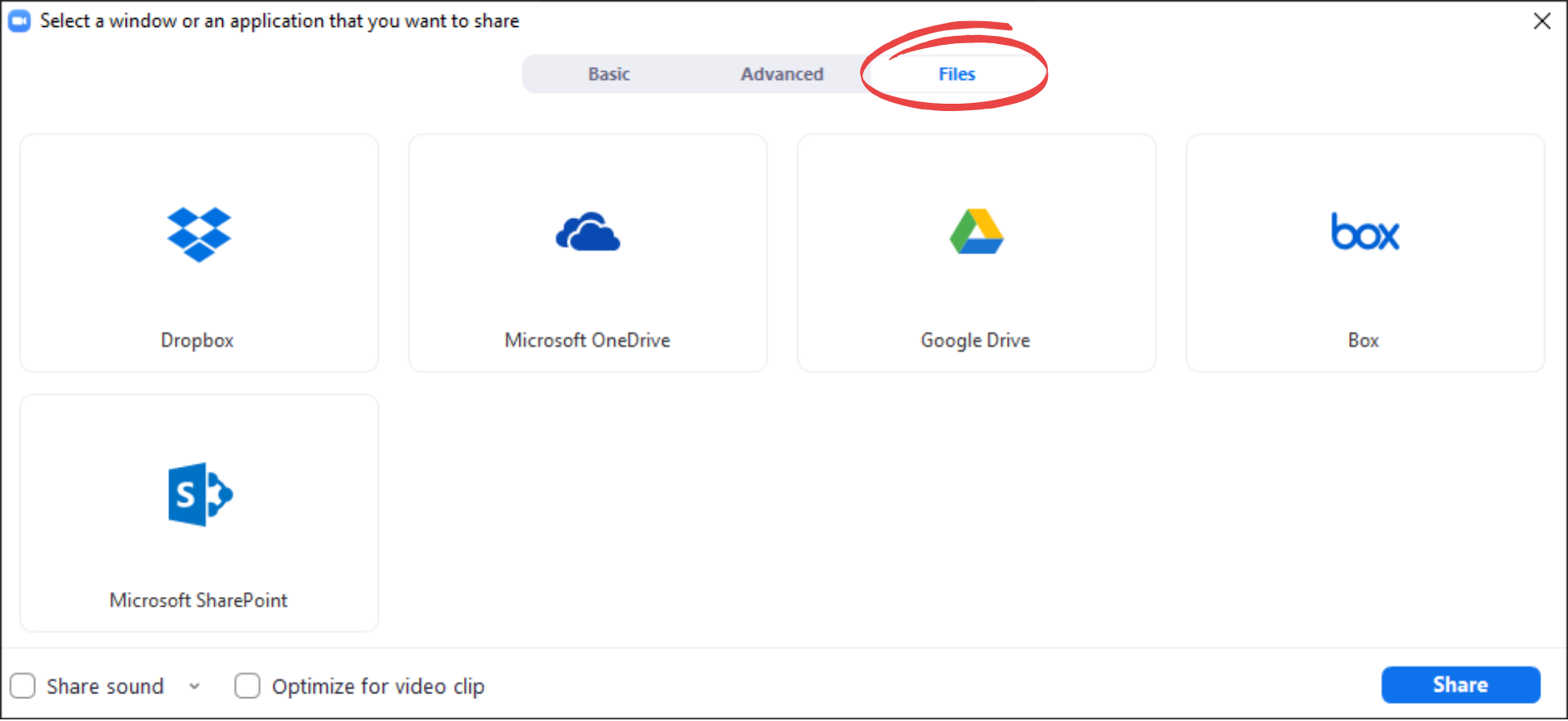This screenshot has width=1568, height=721.
Task: Choose the Microsoft SharePoint icon
Action: click(200, 494)
